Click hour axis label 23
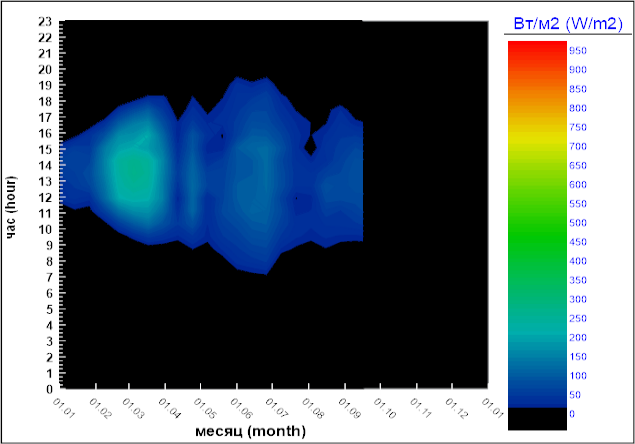Viewport: 635px width, 444px height. click(45, 21)
